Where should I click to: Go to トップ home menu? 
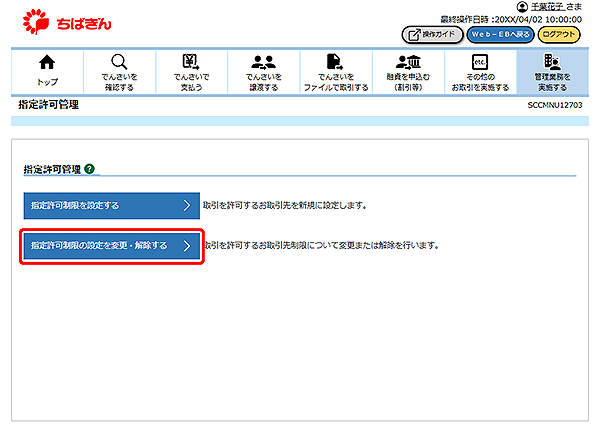point(47,72)
